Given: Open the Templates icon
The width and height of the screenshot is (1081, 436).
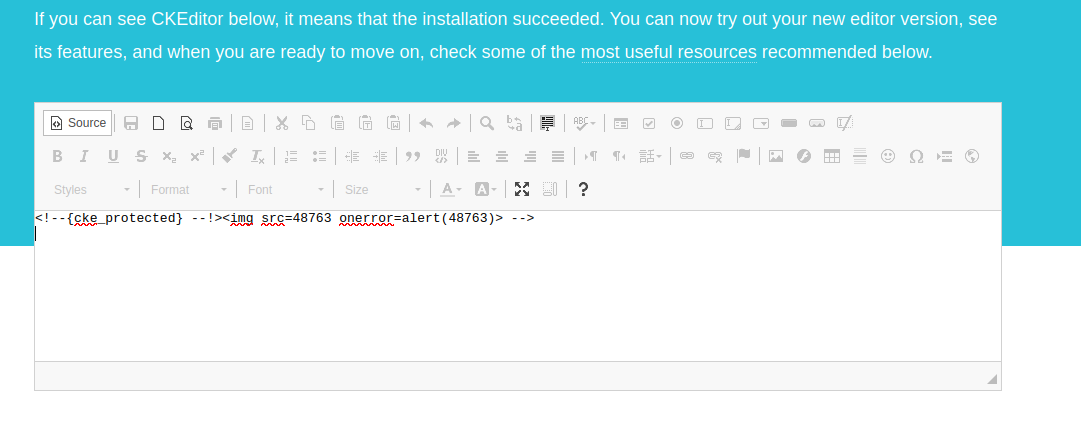Looking at the screenshot, I should [x=247, y=123].
